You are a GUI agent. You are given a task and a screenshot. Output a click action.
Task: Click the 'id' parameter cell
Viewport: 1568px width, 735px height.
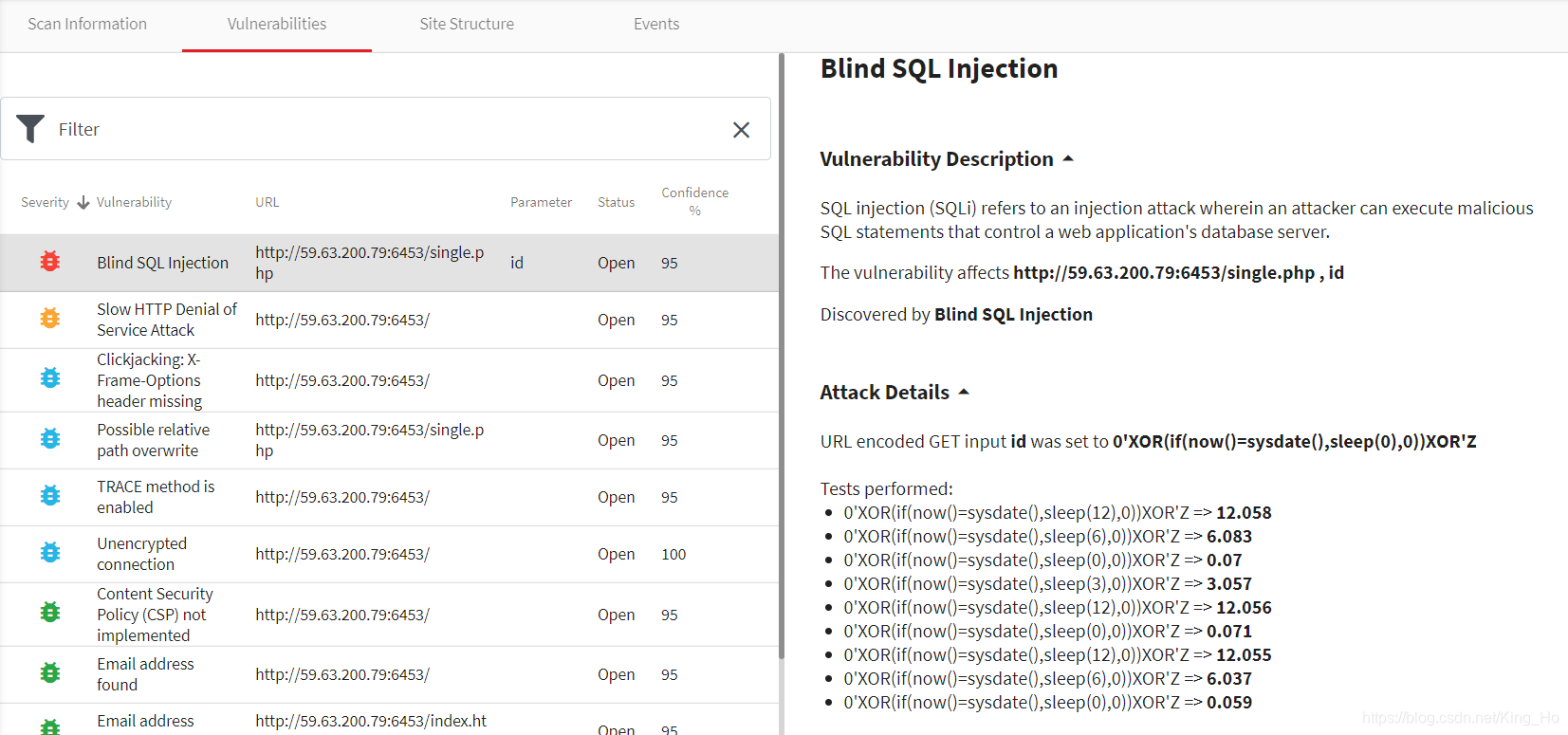[x=517, y=263]
